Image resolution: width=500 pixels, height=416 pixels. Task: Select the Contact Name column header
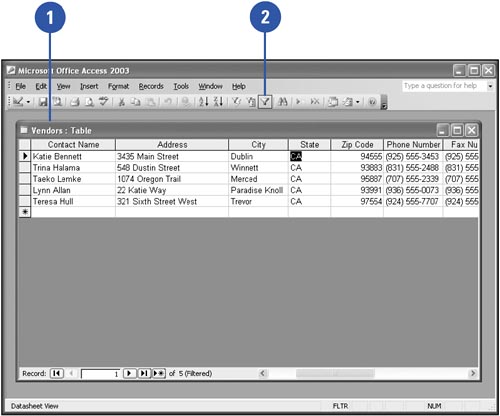(73, 145)
